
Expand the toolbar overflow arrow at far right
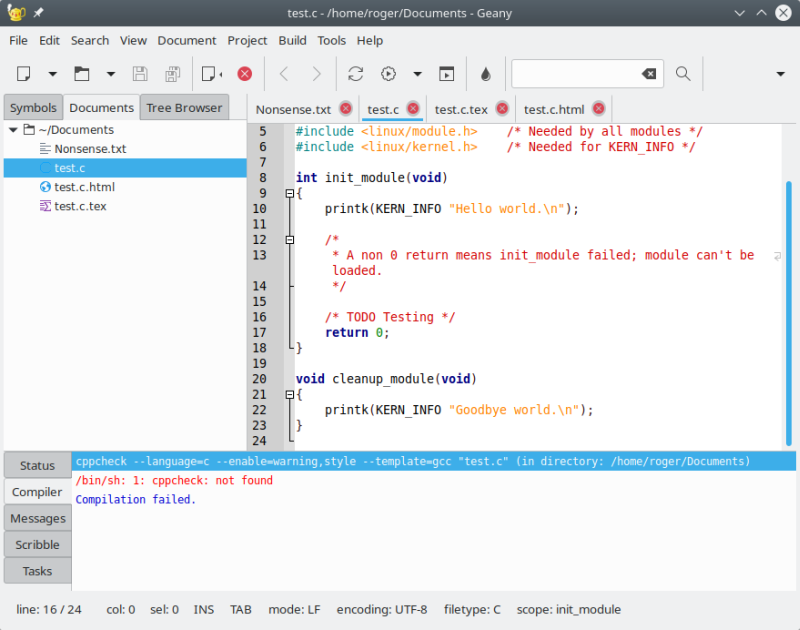(780, 74)
